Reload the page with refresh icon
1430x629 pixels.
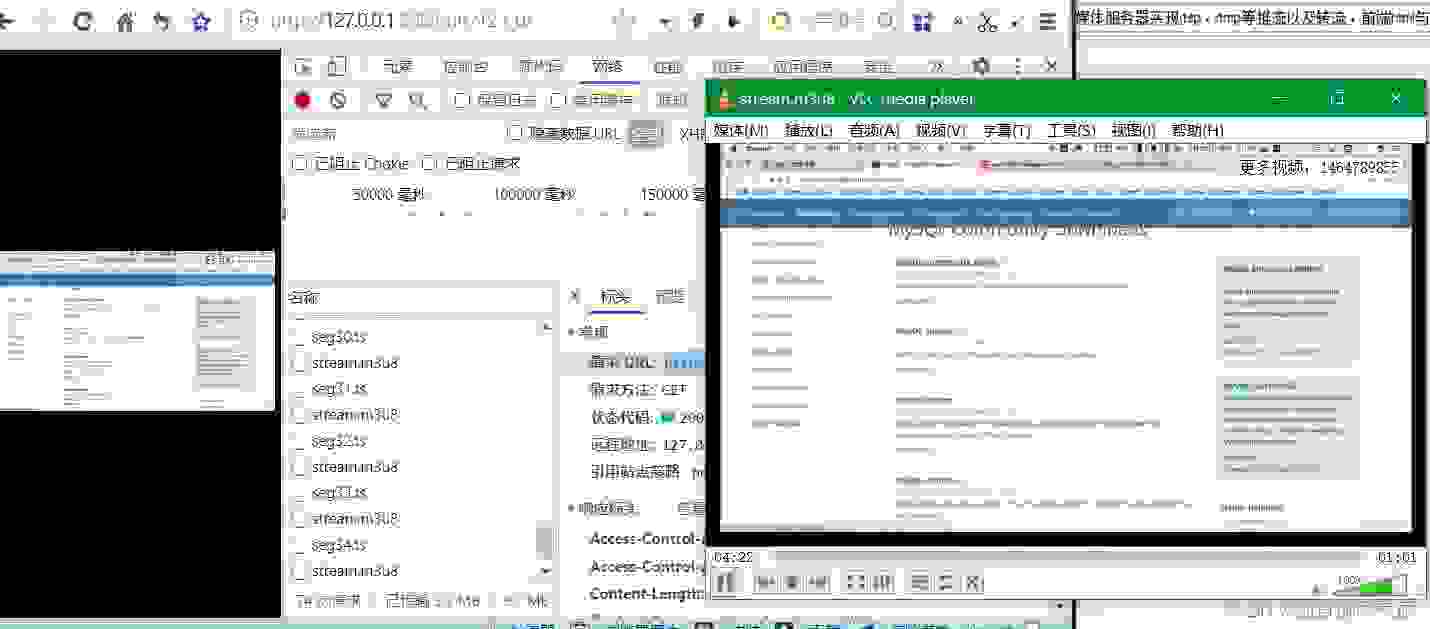(83, 21)
